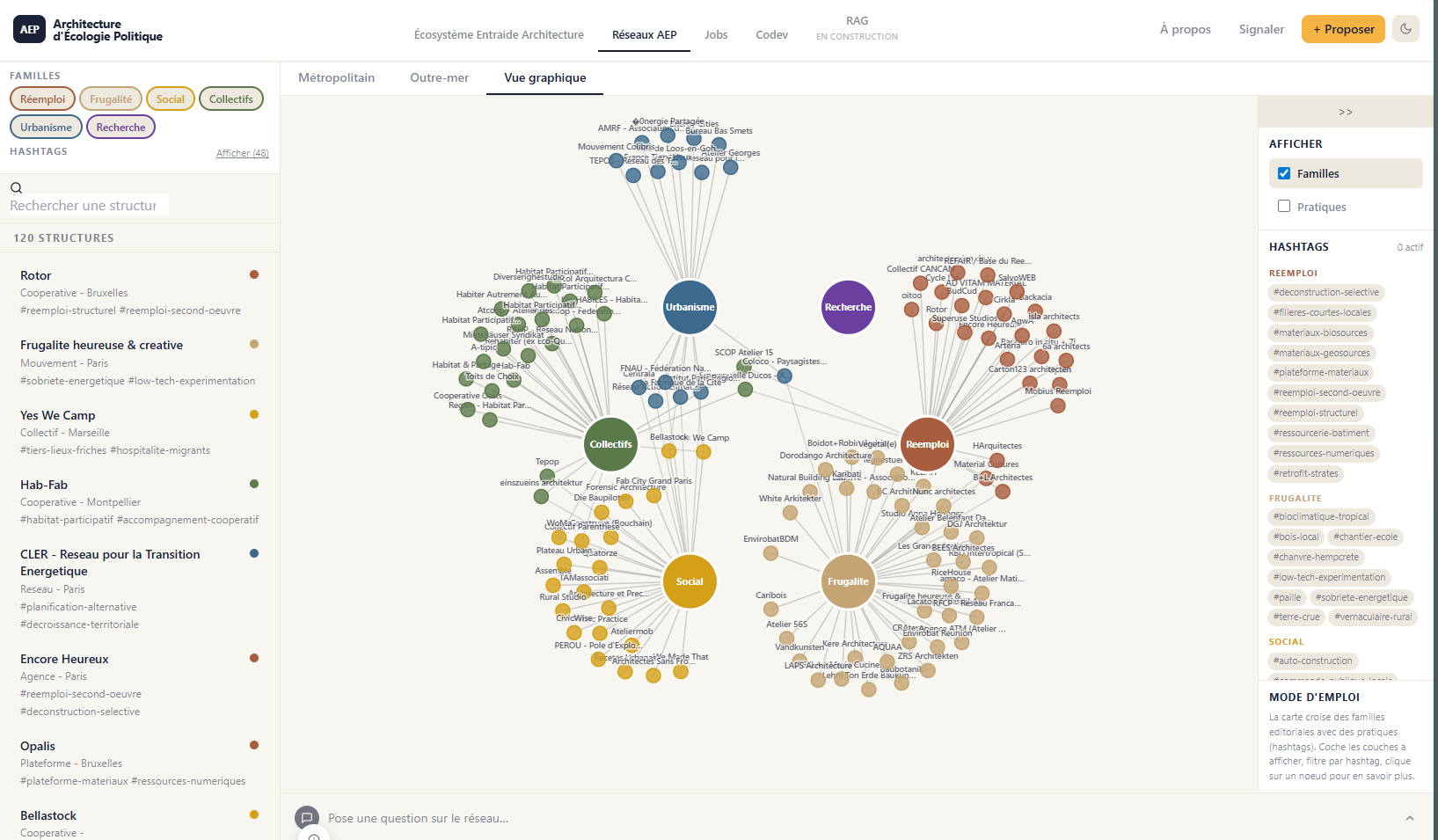1438x840 pixels.
Task: Open the Réseaux AEP tab
Action: 645,35
